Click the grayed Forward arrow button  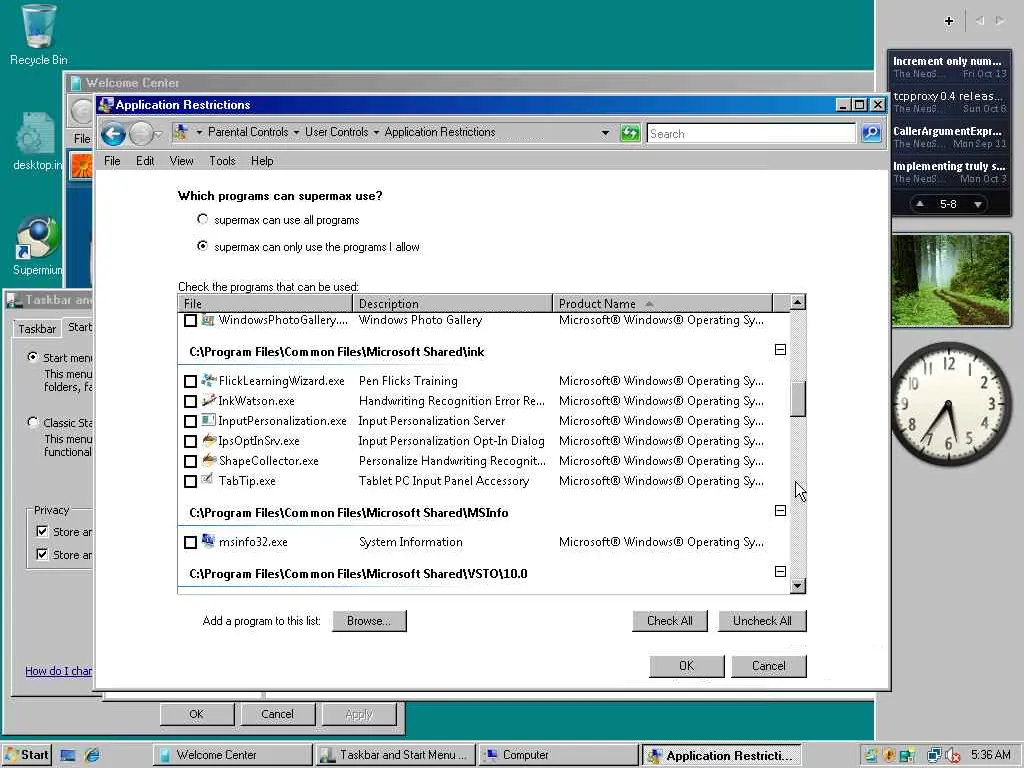[140, 134]
